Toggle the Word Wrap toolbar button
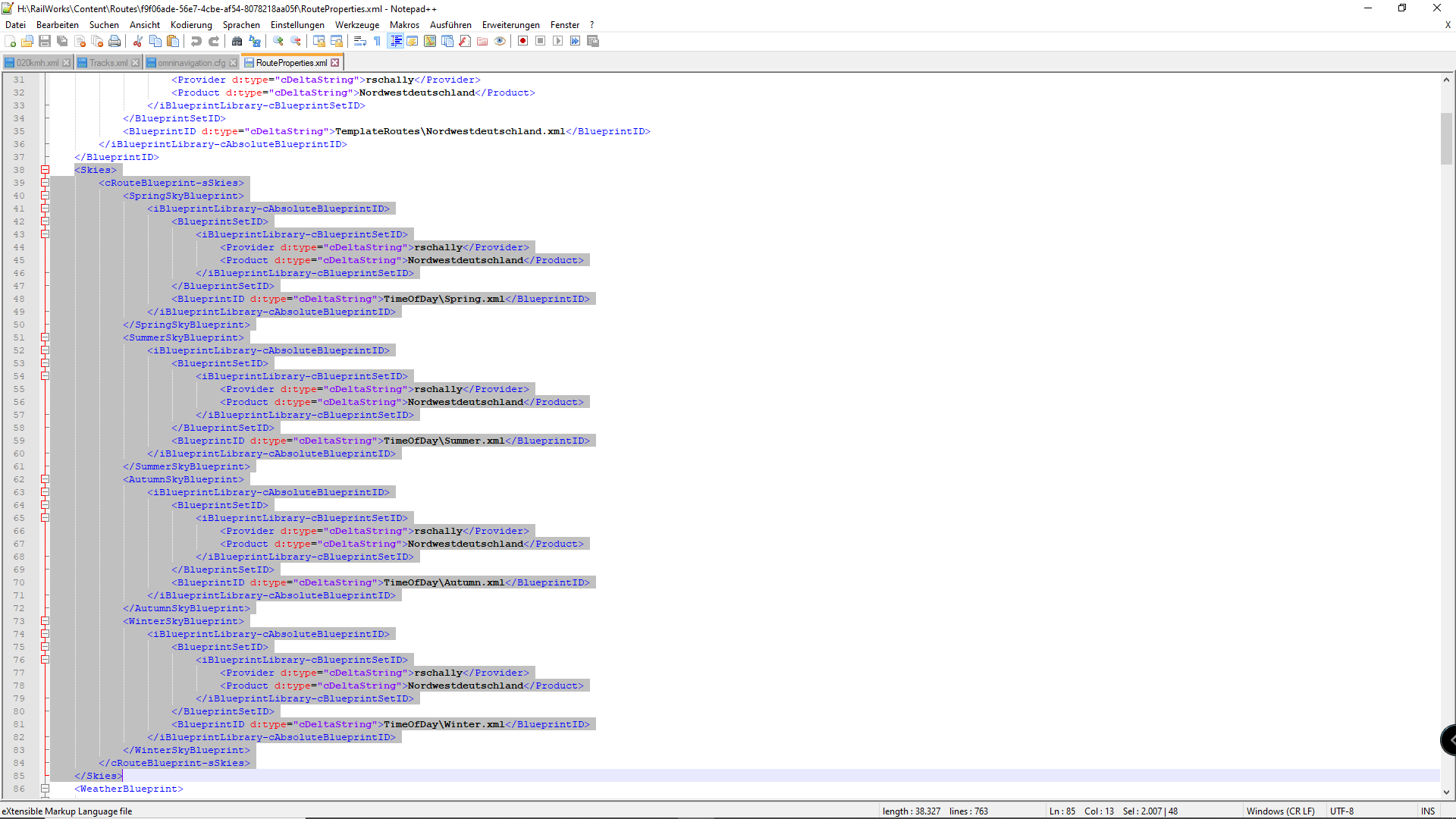 click(360, 41)
